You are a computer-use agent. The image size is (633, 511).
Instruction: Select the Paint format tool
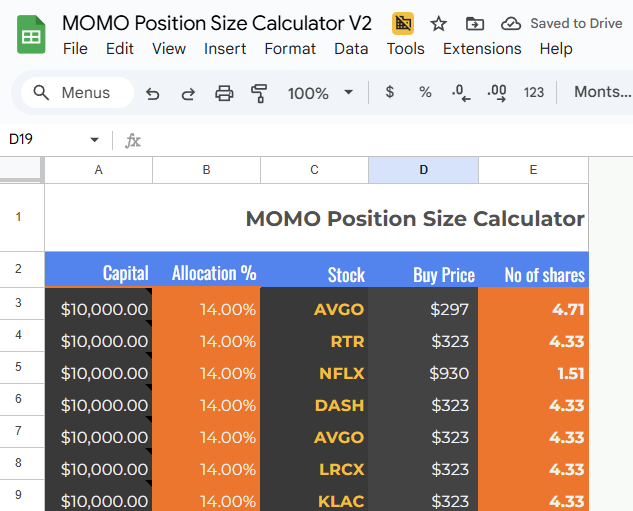coord(259,93)
